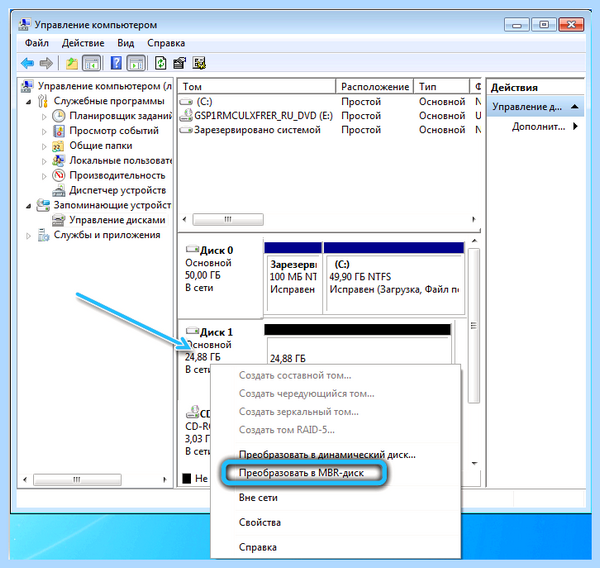Click the Disk 0 drive icon

(192, 249)
